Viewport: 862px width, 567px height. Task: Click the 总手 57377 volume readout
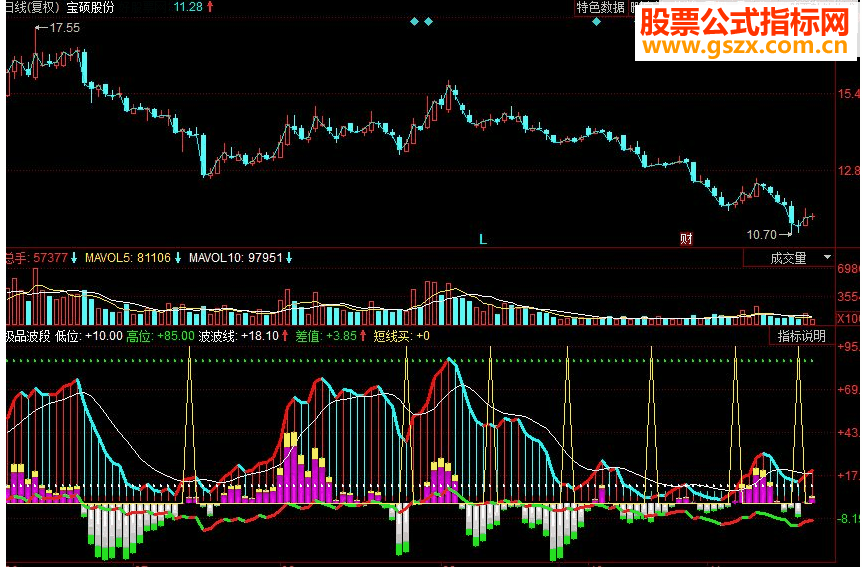[36, 257]
